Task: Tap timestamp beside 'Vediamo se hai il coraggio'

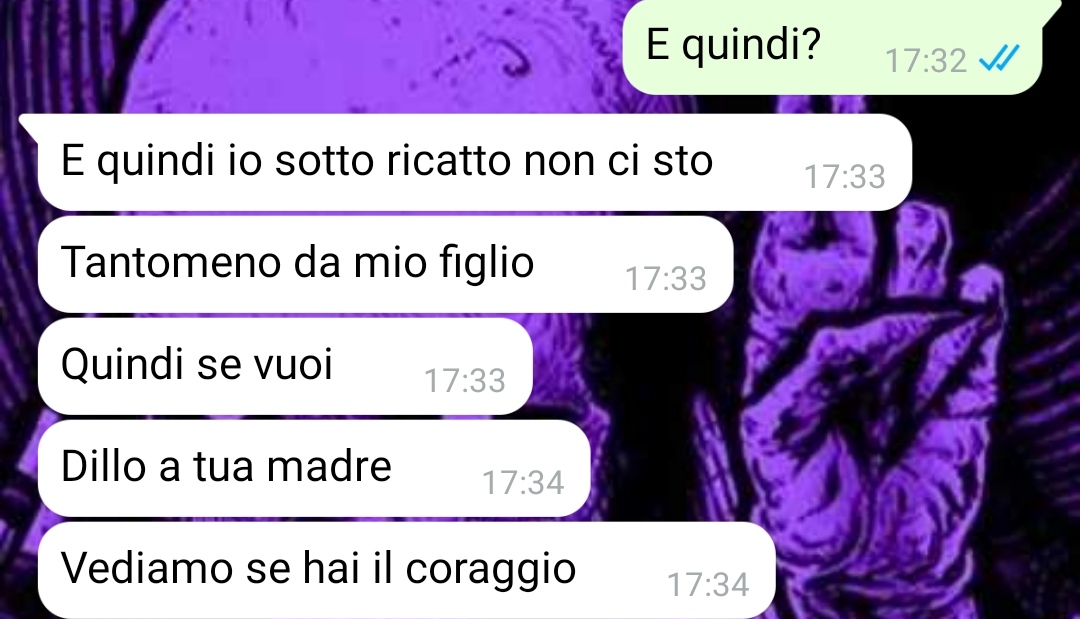Action: coord(708,585)
